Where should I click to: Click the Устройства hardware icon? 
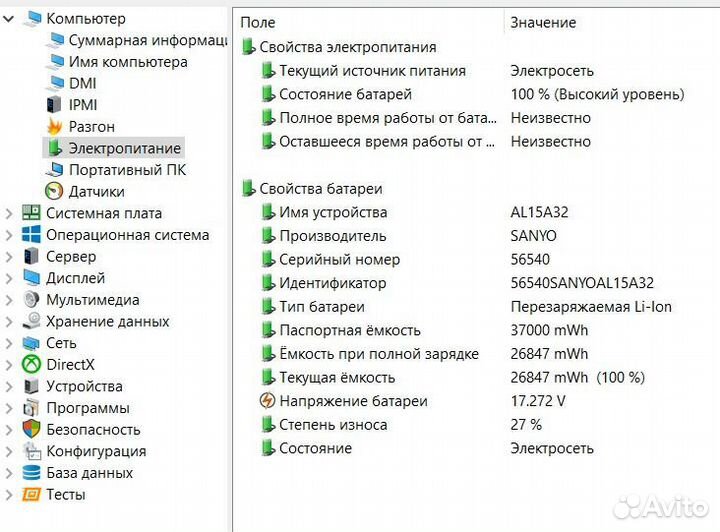31,386
